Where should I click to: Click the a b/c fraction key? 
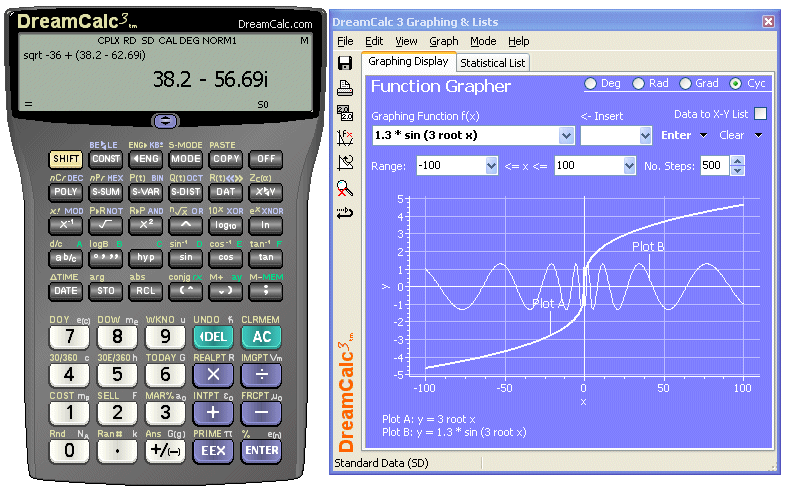click(x=66, y=258)
